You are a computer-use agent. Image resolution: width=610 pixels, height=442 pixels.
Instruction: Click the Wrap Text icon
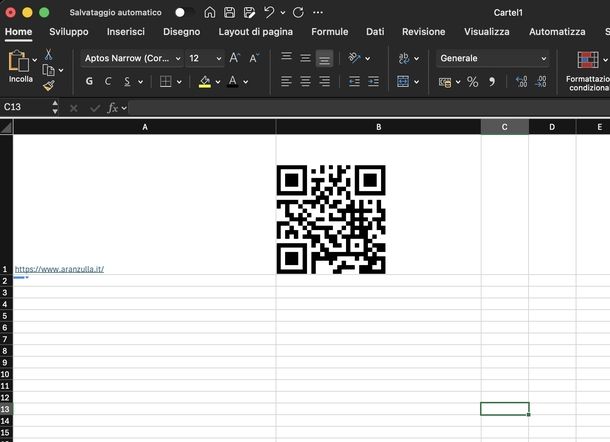pyautogui.click(x=404, y=58)
